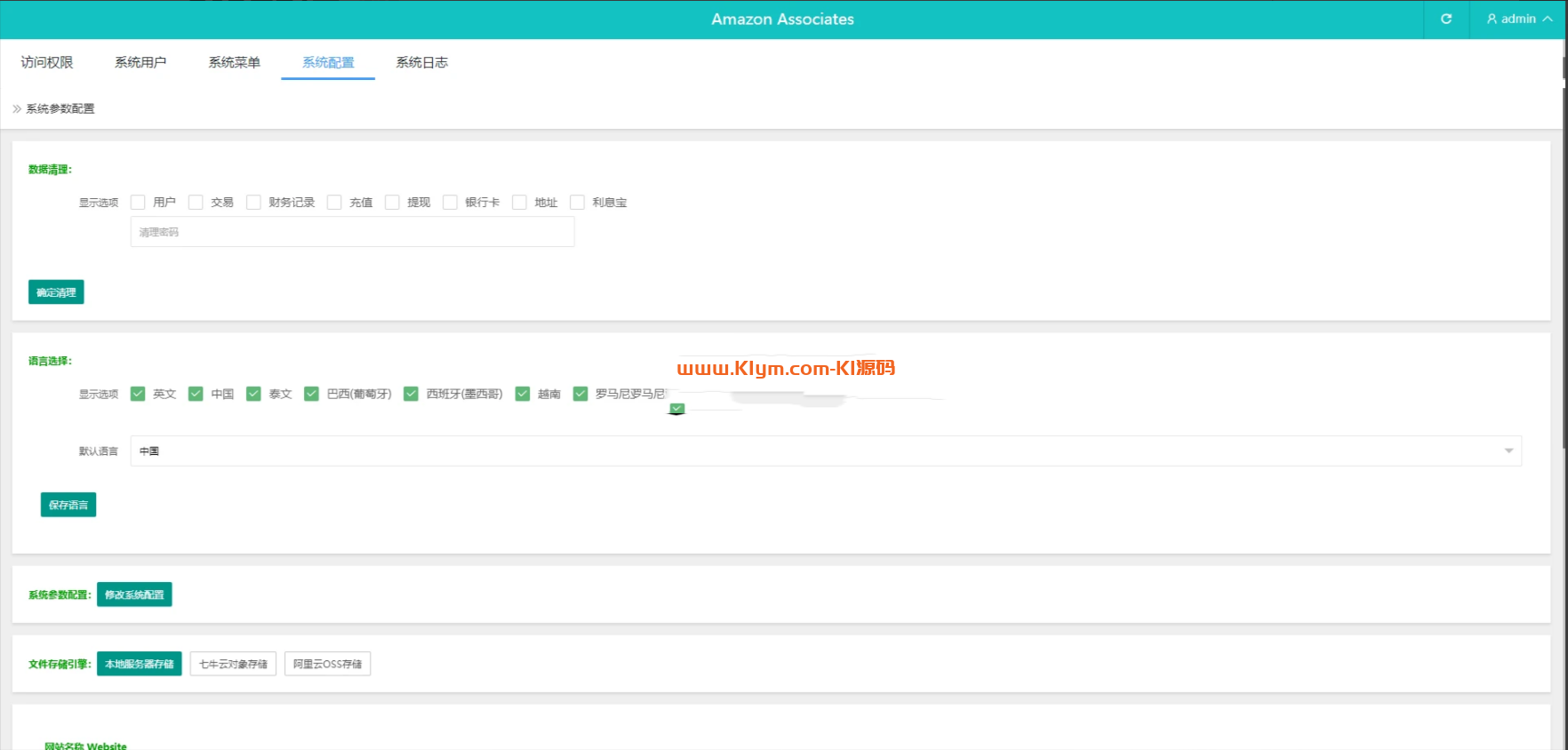Toggle the 西班牙(墨西哥) language checkbox
The image size is (1568, 750).
(411, 394)
